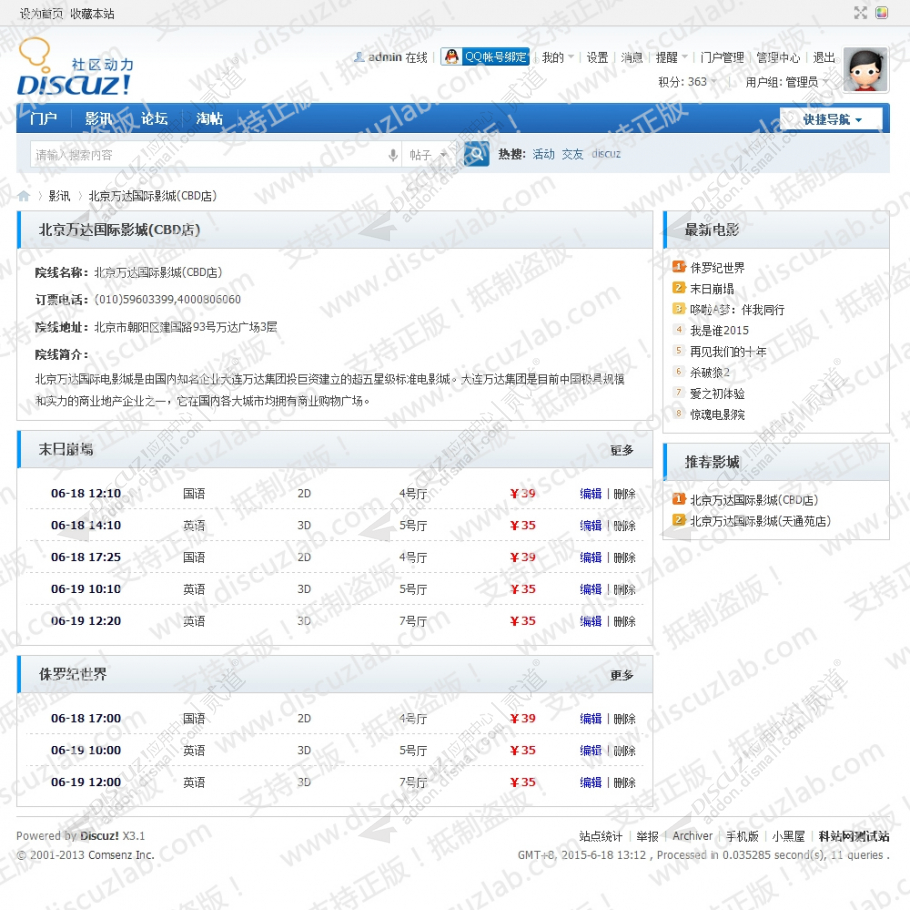
Task: Open 消息 link
Action: point(632,57)
